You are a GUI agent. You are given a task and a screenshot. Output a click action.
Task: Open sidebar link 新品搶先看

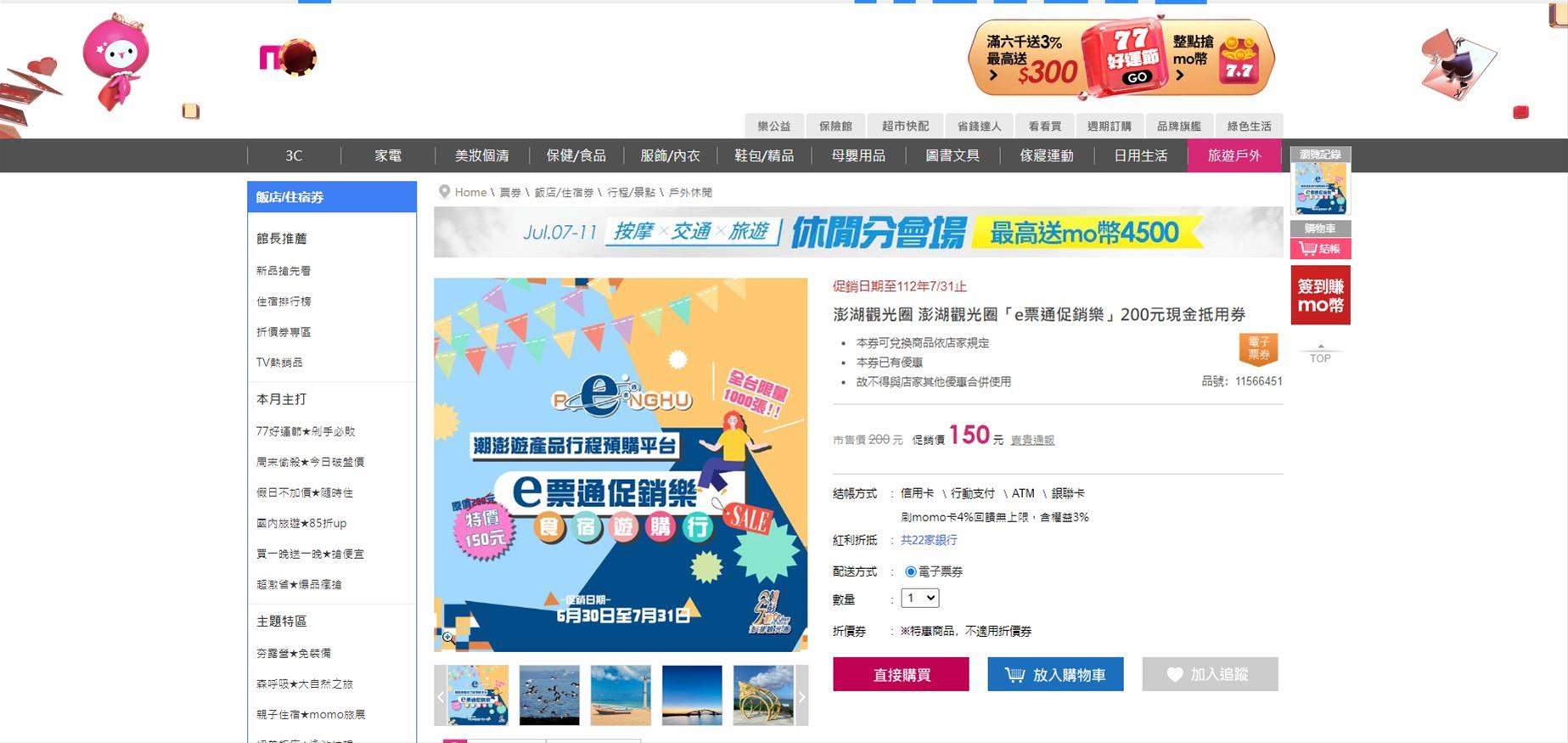(x=284, y=271)
